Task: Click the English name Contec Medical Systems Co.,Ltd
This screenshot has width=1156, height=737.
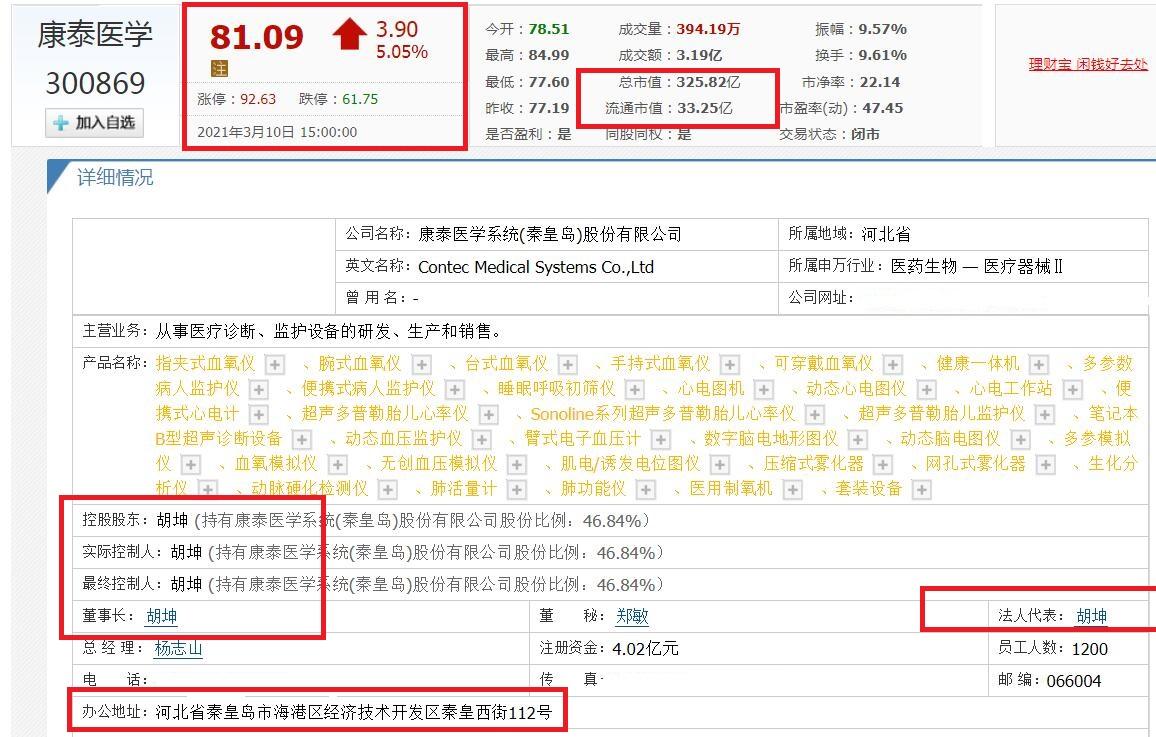Action: pyautogui.click(x=536, y=267)
